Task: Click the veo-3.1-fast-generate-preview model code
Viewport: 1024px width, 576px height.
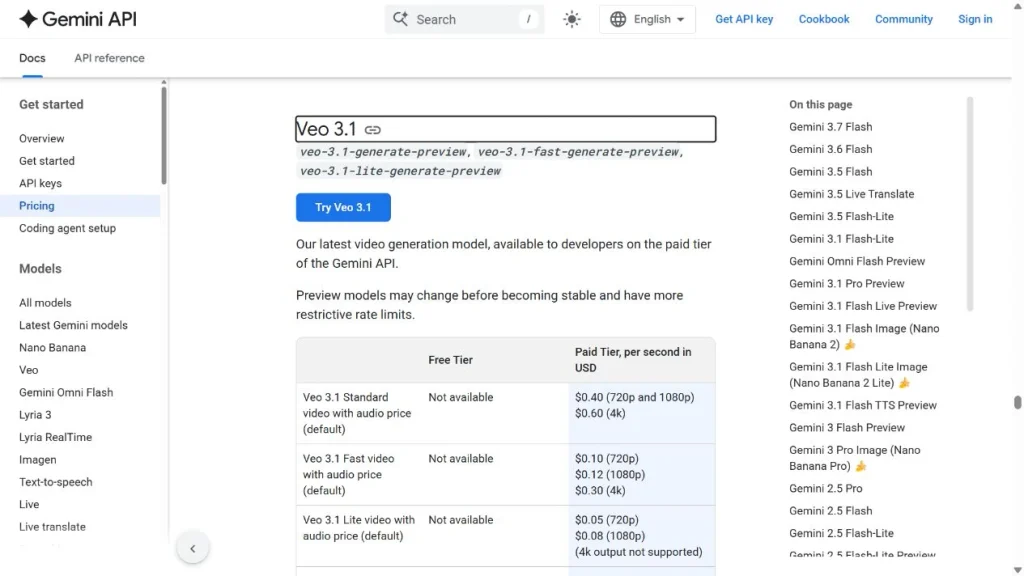Action: click(578, 152)
